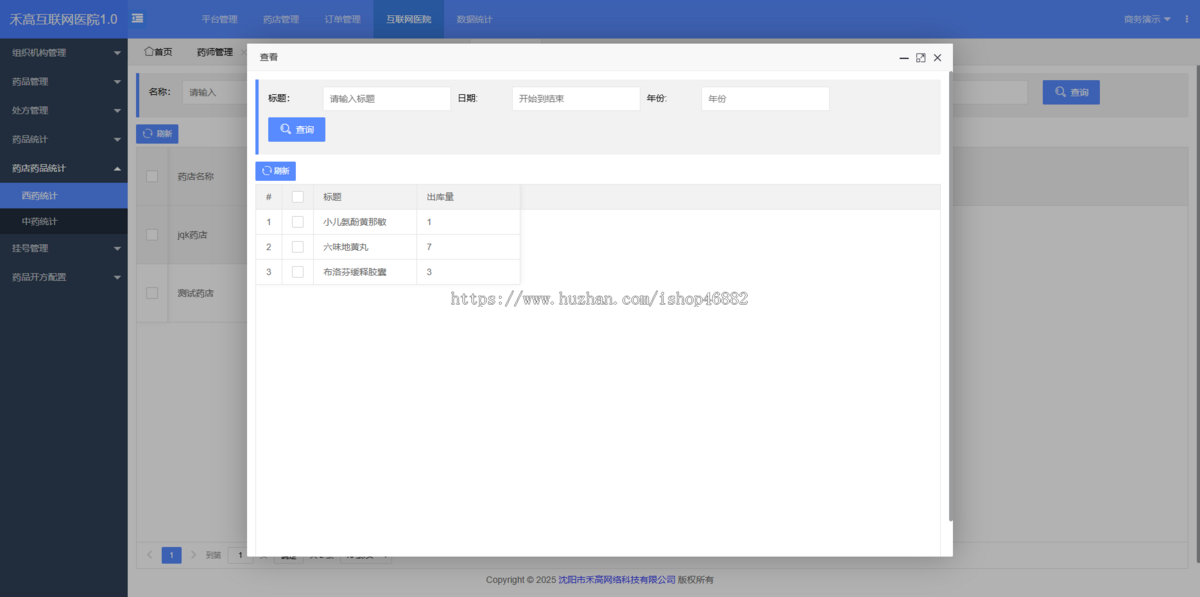The height and width of the screenshot is (597, 1200).
Task: Go to previous page arrow in pagination
Action: [x=150, y=555]
